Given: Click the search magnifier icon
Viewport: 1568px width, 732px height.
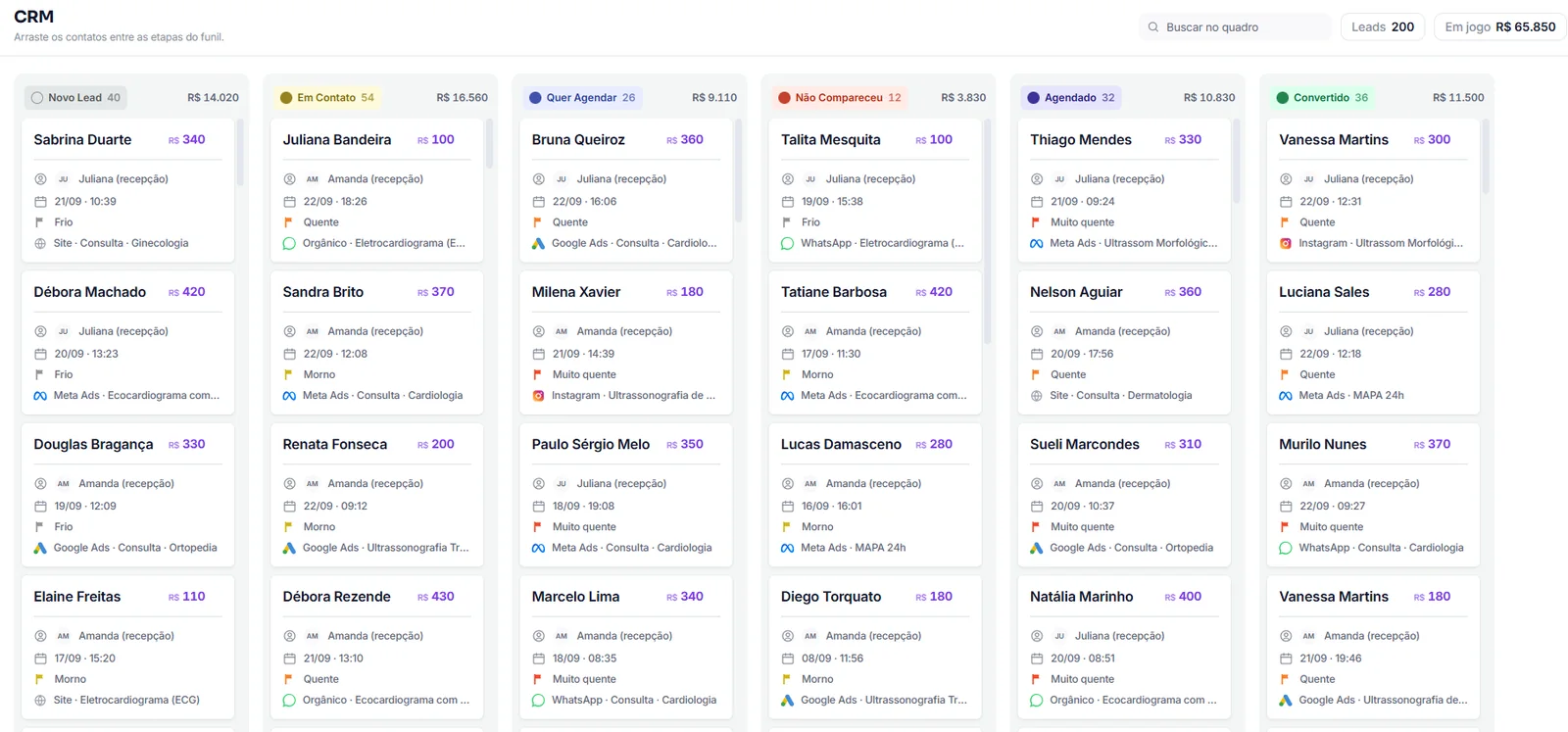Looking at the screenshot, I should pos(1153,27).
